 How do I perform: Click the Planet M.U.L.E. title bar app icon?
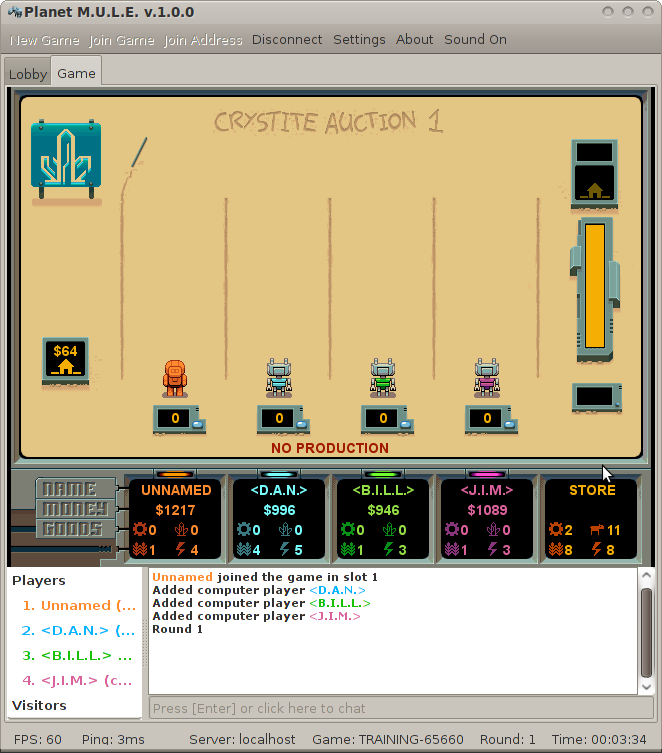pyautogui.click(x=15, y=12)
